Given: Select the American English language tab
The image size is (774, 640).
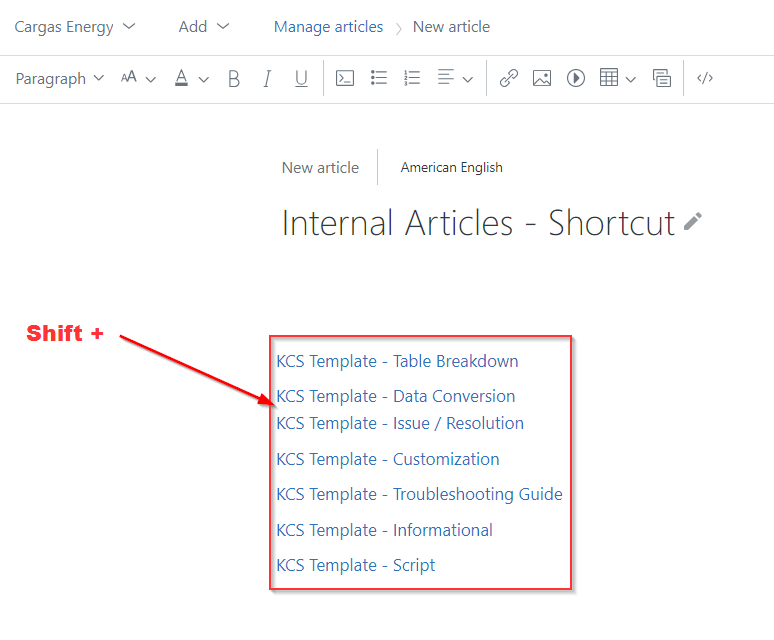Looking at the screenshot, I should pos(452,168).
